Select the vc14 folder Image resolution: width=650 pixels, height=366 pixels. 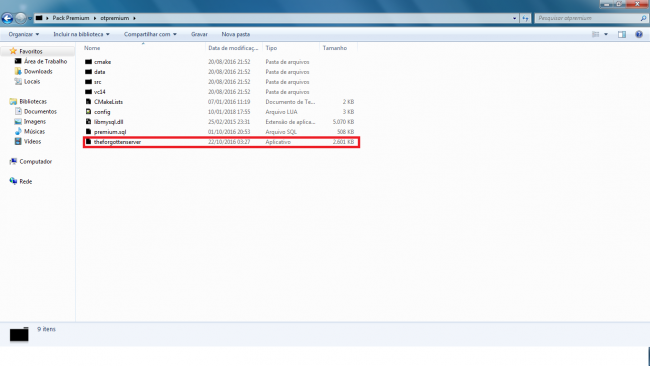tap(99, 92)
